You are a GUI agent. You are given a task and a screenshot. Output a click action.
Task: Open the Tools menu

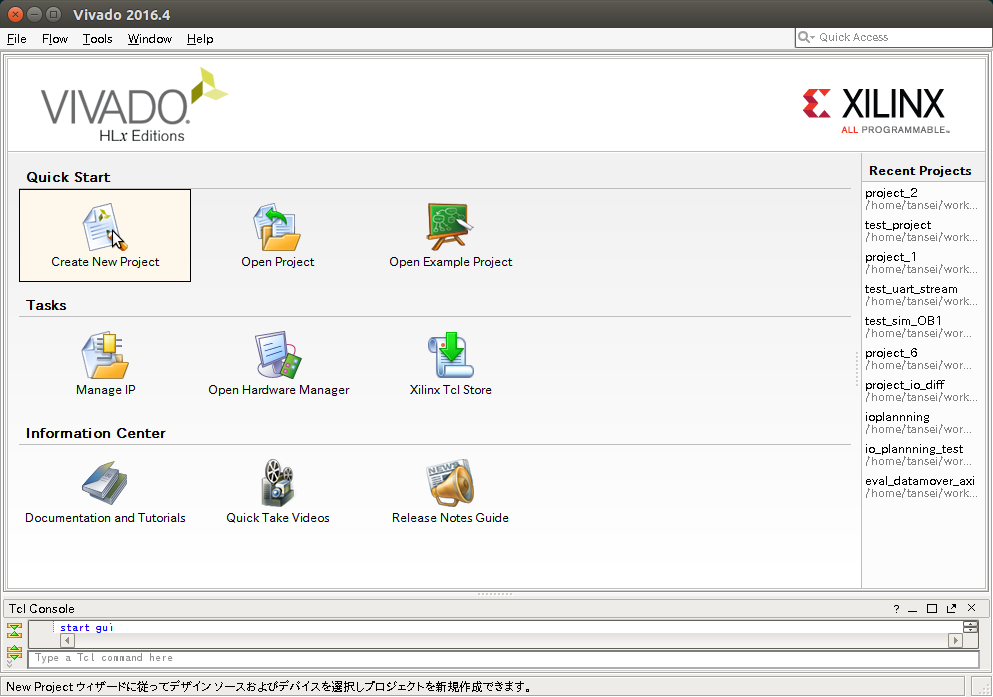pyautogui.click(x=98, y=39)
